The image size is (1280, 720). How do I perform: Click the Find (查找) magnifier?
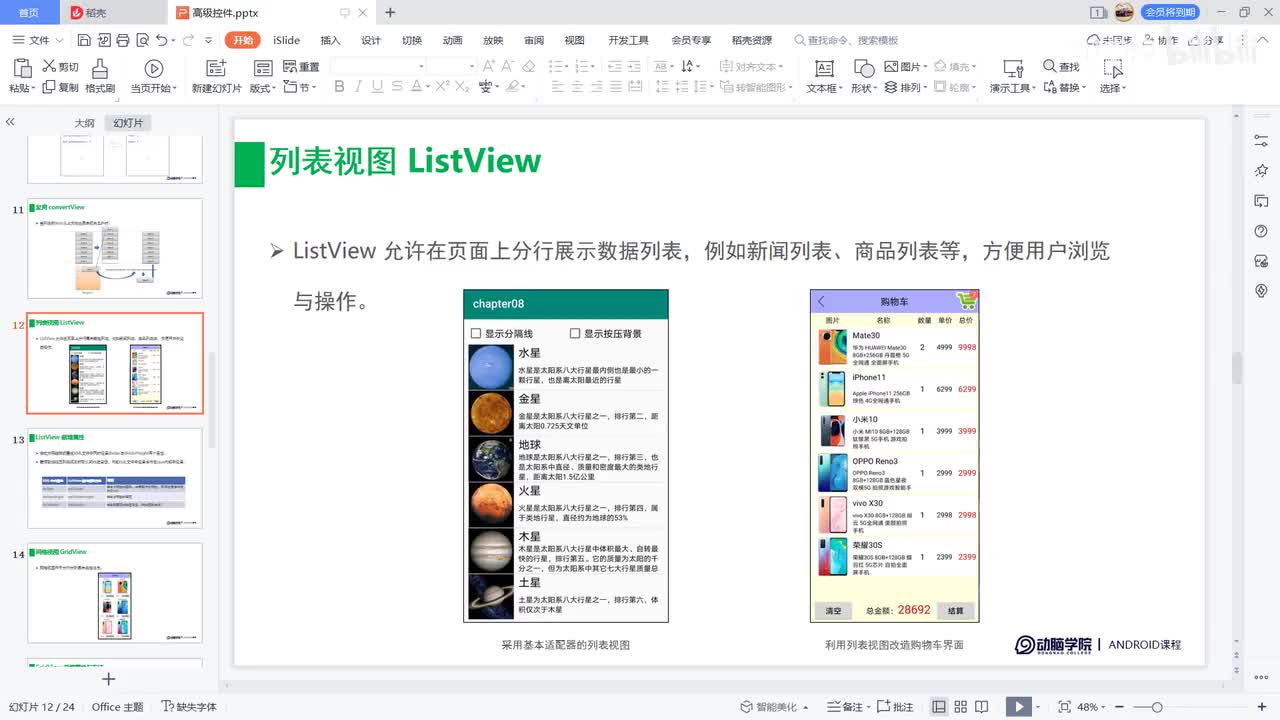point(1061,67)
